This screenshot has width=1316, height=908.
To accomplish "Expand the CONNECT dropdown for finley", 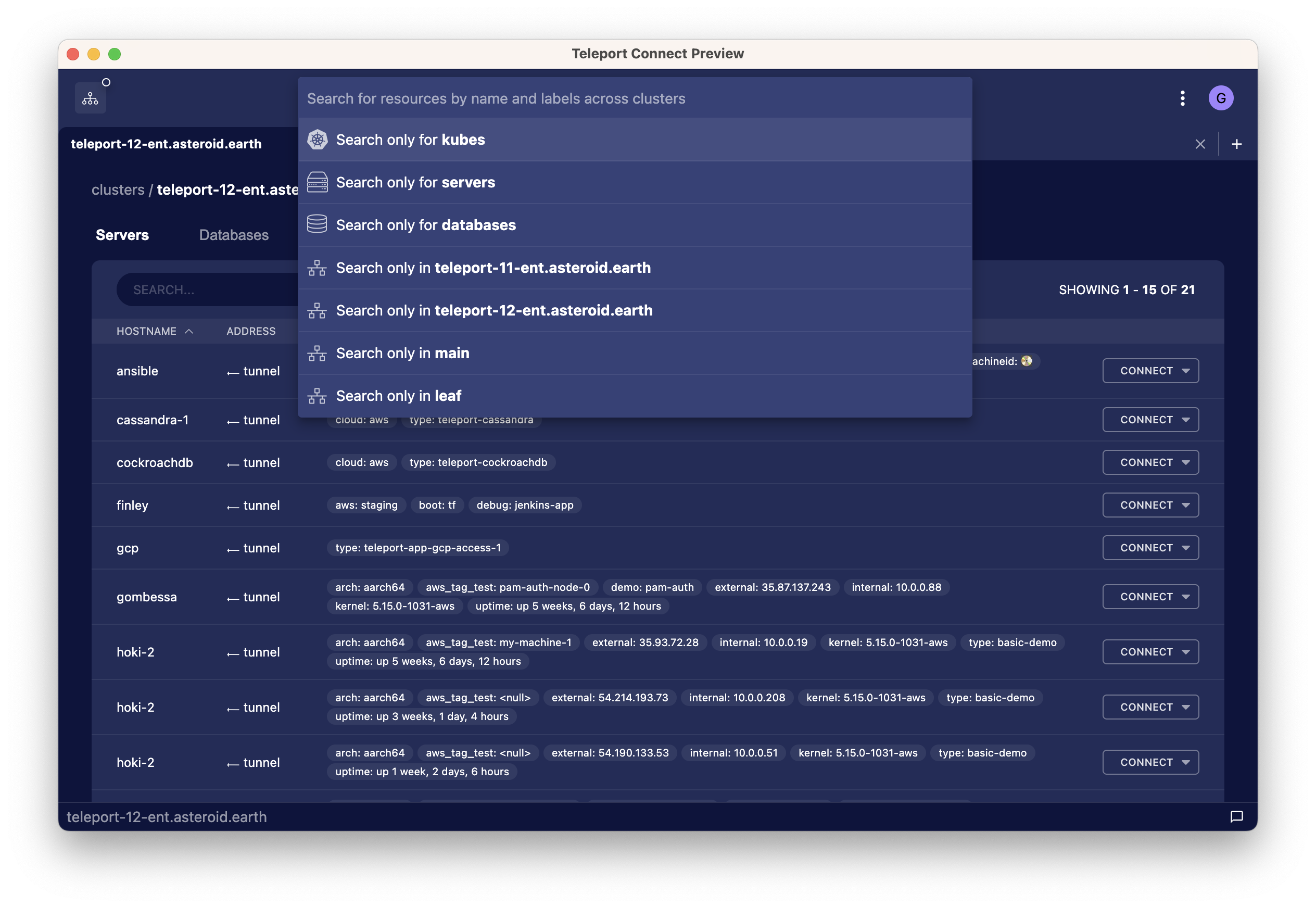I will (x=1186, y=505).
